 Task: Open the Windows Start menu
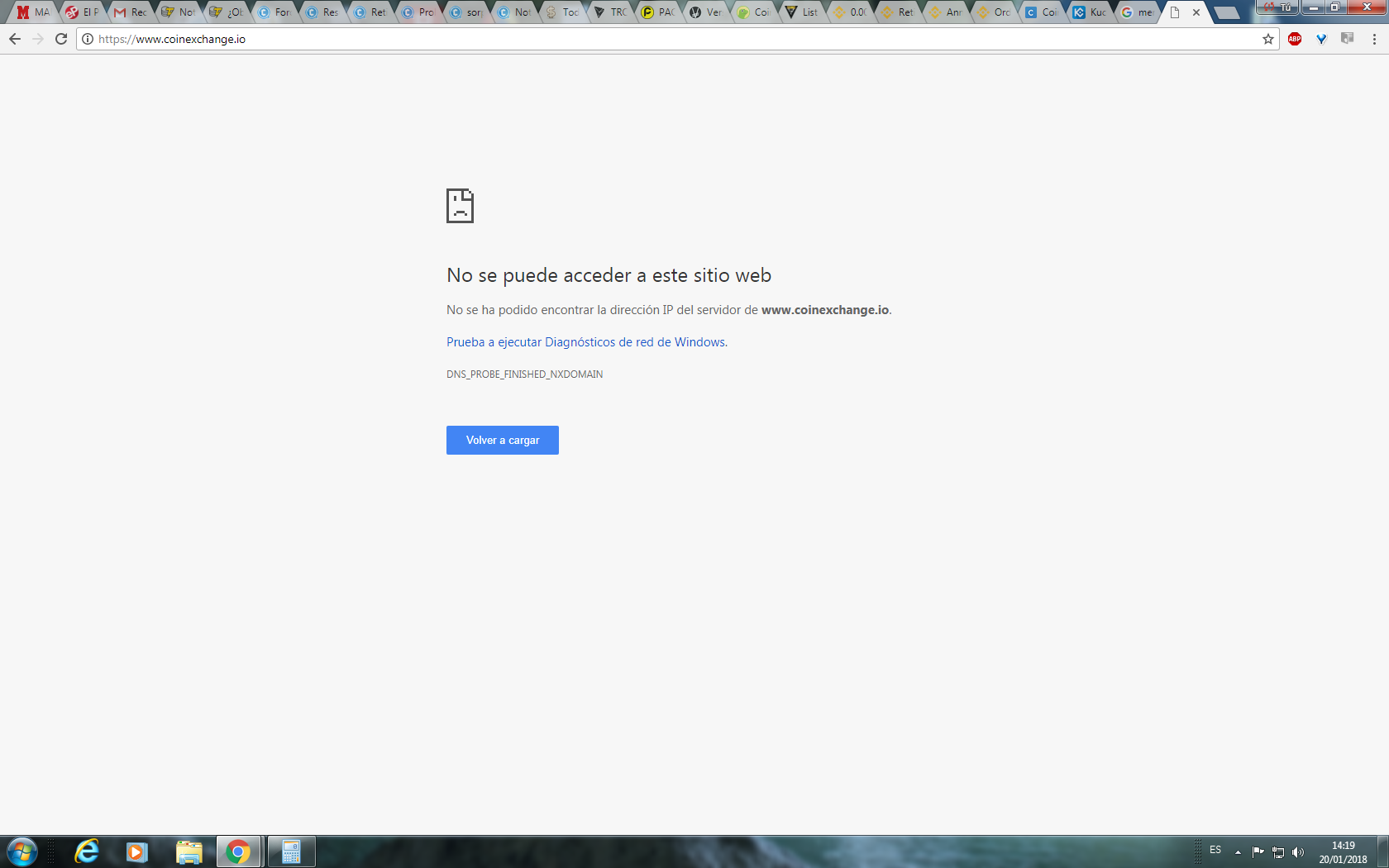click(x=22, y=851)
